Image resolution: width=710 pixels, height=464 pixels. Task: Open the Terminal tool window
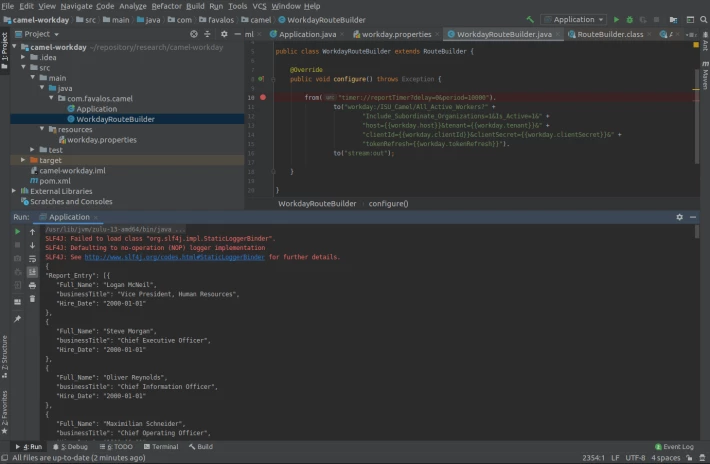coord(161,446)
